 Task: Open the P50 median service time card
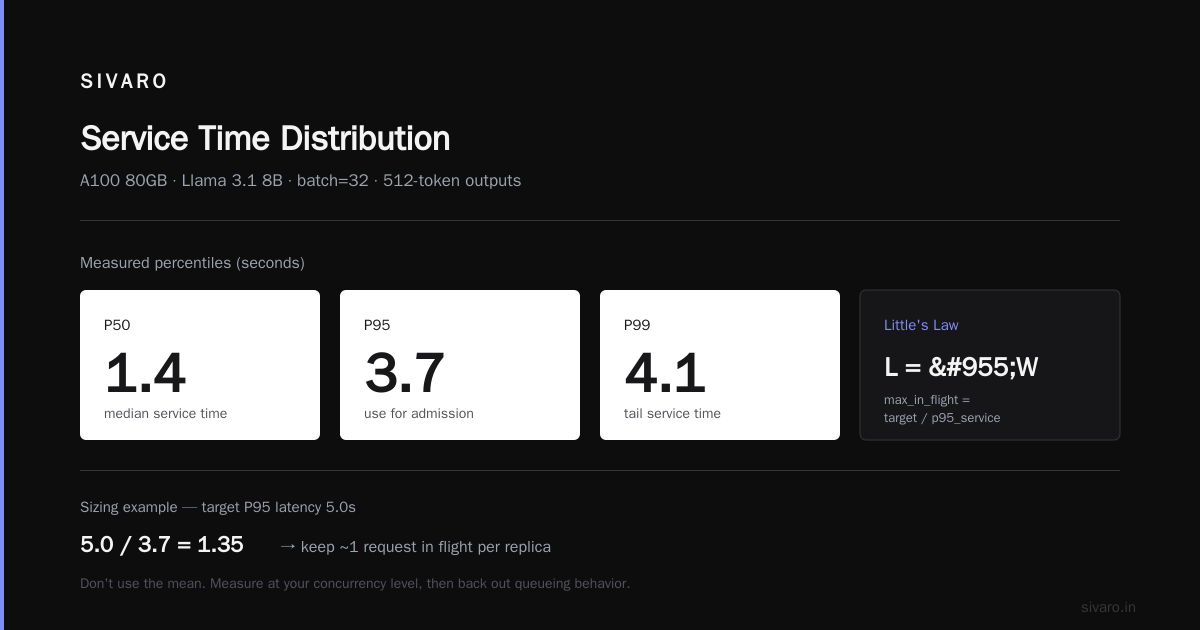pos(200,365)
